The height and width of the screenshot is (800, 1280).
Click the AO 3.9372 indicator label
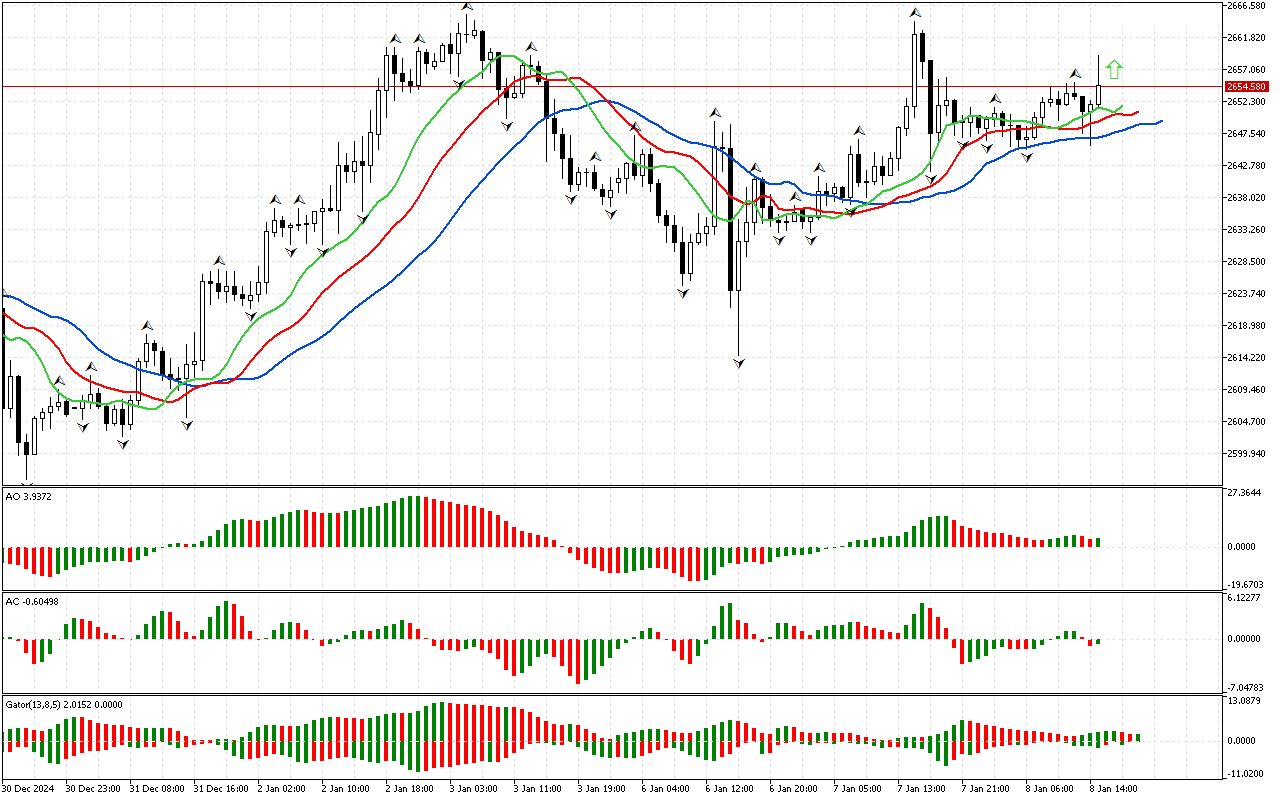pyautogui.click(x=29, y=496)
